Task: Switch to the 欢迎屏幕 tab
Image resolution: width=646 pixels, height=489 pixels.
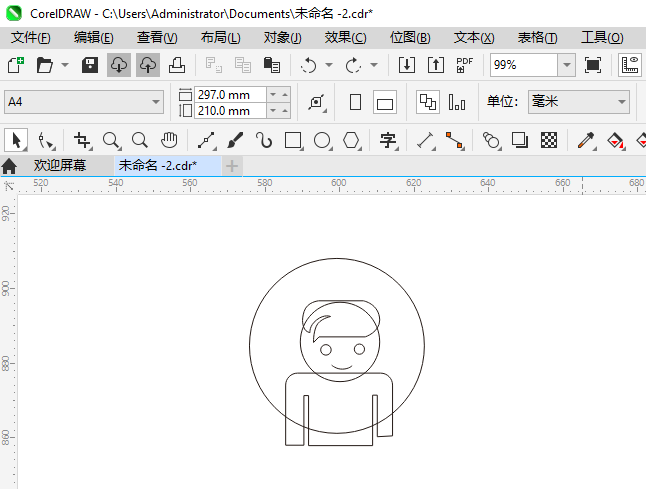Action: point(60,166)
